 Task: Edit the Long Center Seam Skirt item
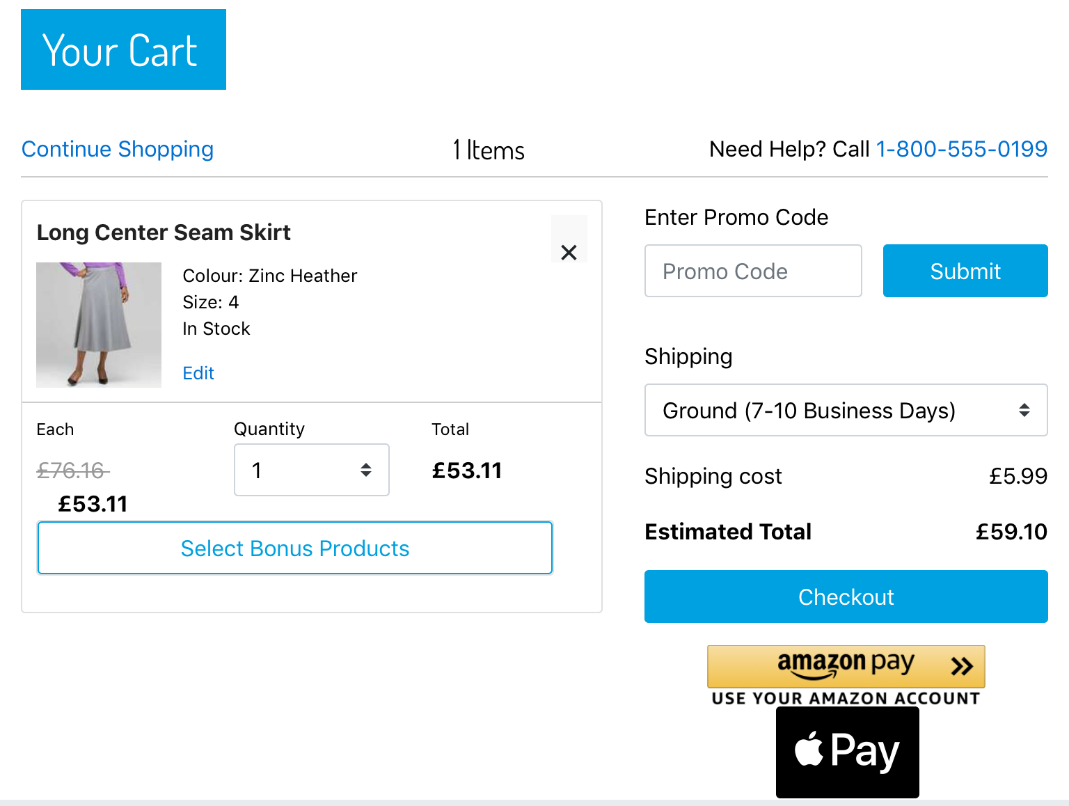point(198,373)
